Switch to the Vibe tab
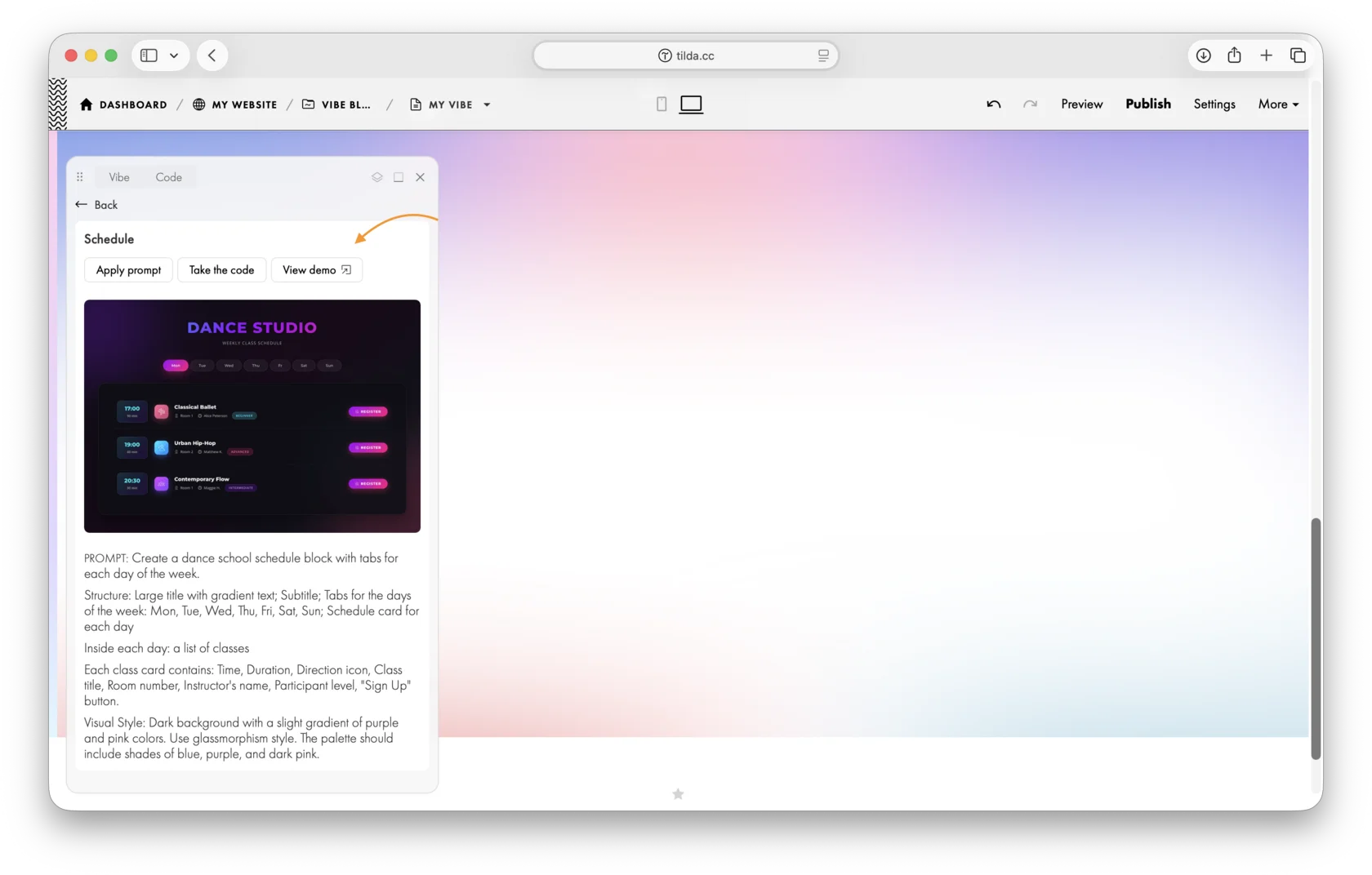The image size is (1372, 875). pos(119,177)
